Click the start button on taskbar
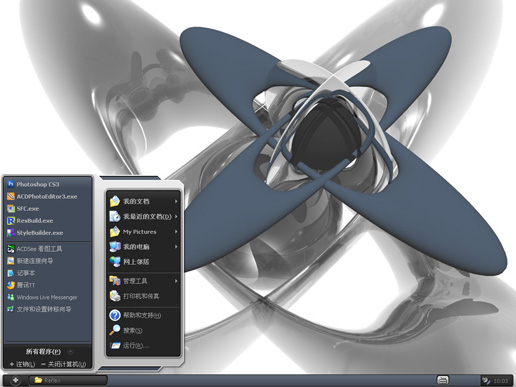 pyautogui.click(x=15, y=380)
